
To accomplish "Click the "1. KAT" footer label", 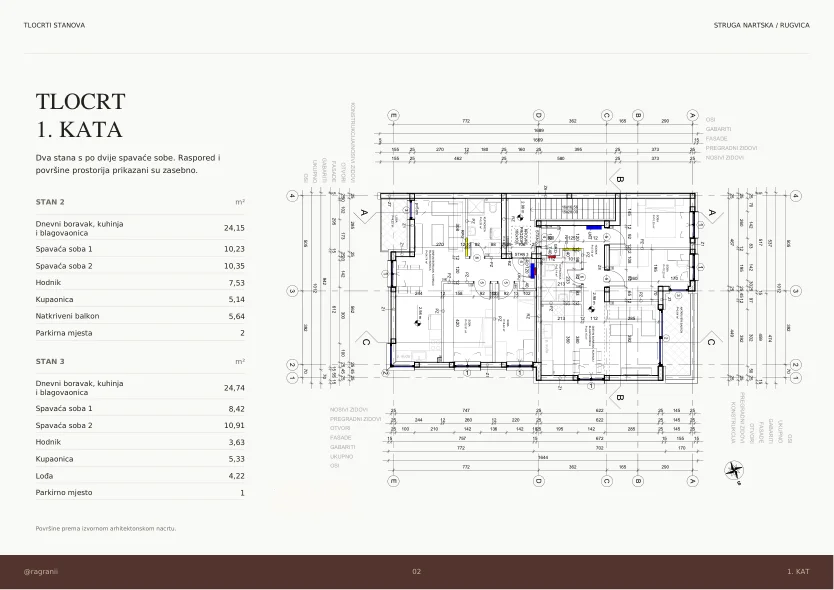I will (x=798, y=572).
